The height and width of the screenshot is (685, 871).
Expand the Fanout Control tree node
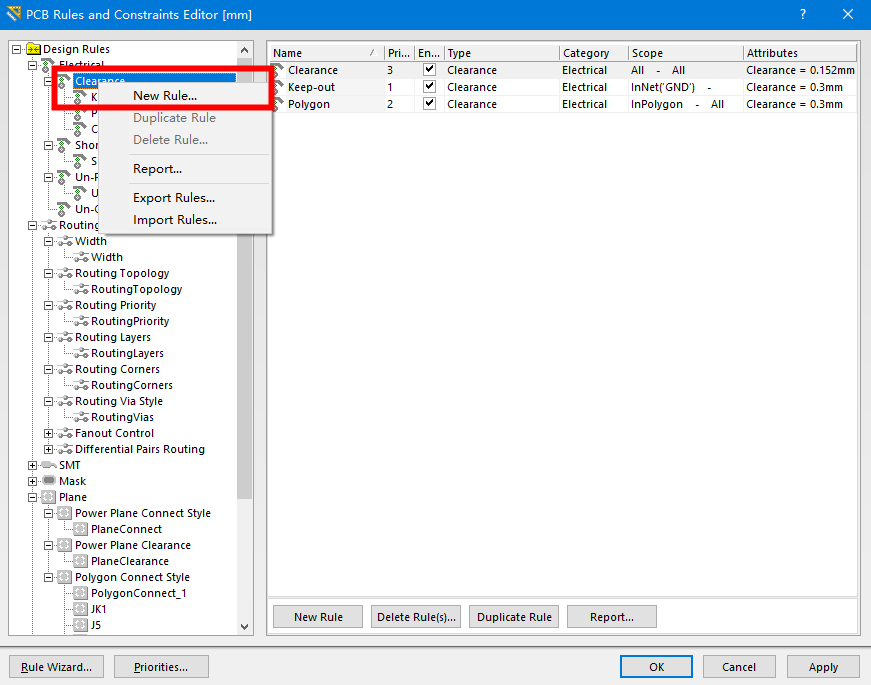(49, 433)
